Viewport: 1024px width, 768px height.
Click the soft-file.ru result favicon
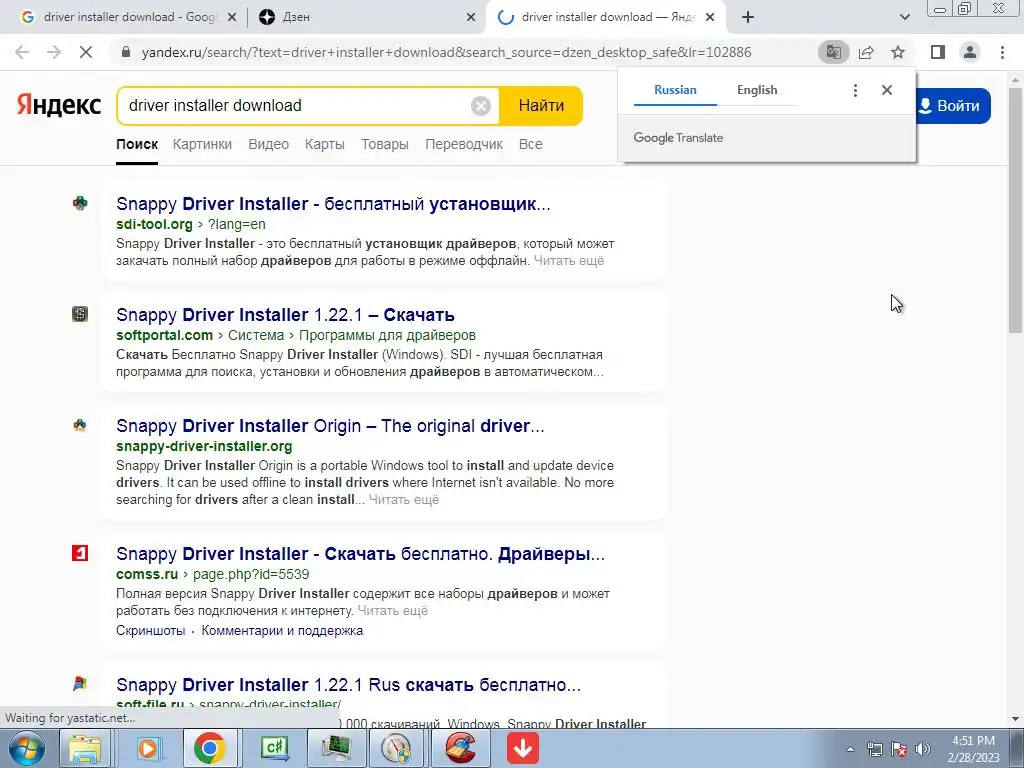(x=80, y=684)
